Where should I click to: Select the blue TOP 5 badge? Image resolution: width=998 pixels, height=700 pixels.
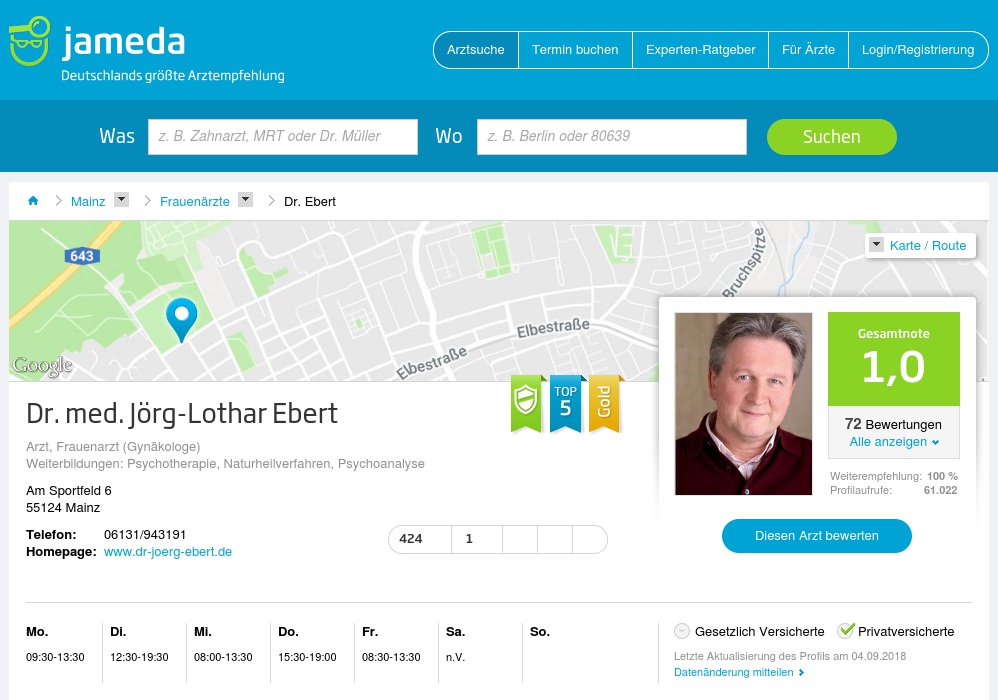(565, 402)
